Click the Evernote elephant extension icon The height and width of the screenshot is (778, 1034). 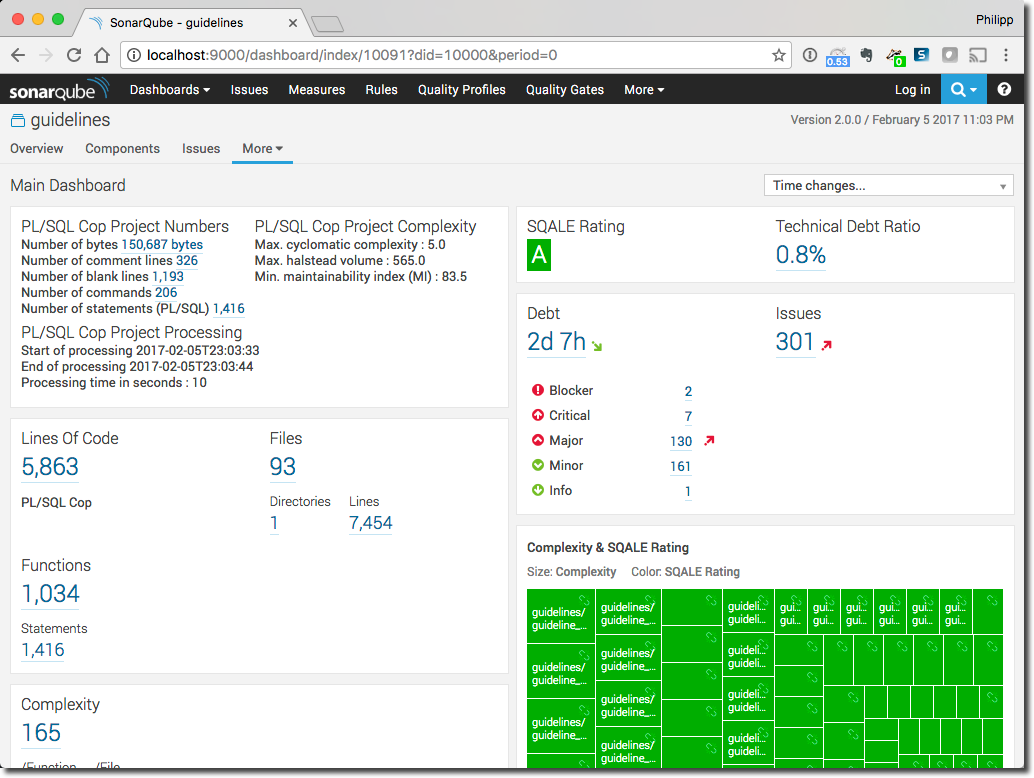tap(867, 55)
